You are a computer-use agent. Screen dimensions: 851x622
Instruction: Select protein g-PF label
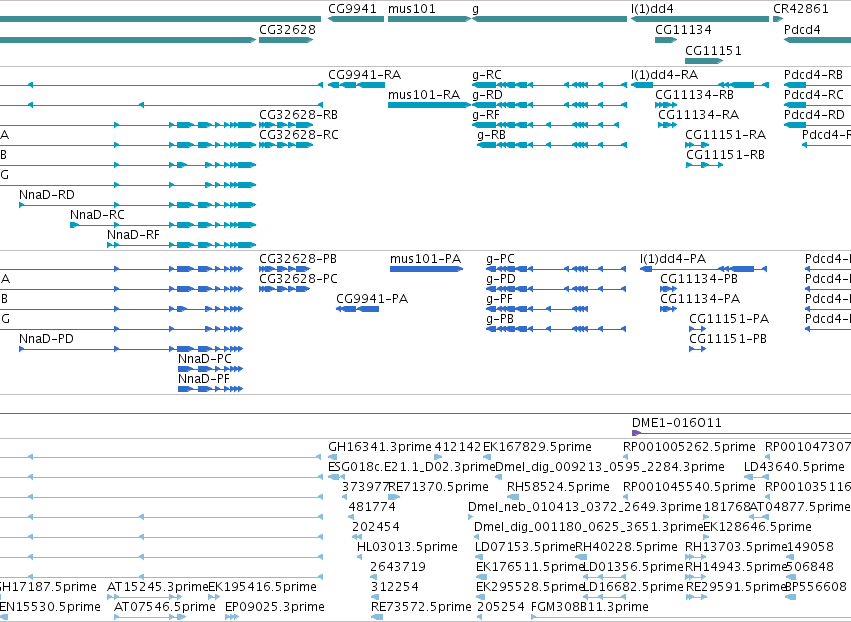pos(499,300)
